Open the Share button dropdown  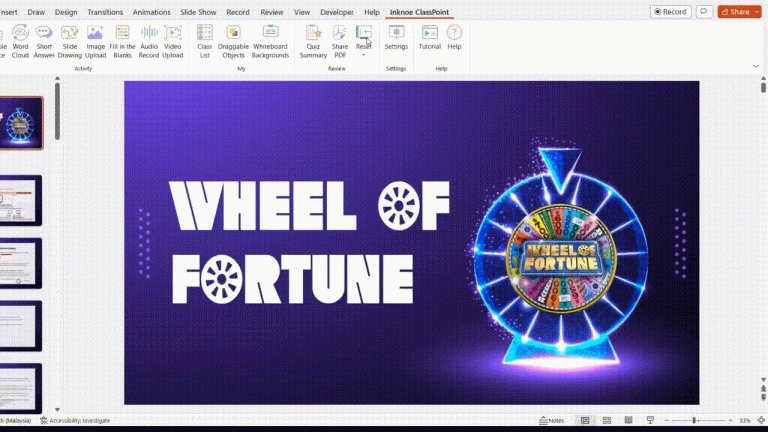click(758, 12)
